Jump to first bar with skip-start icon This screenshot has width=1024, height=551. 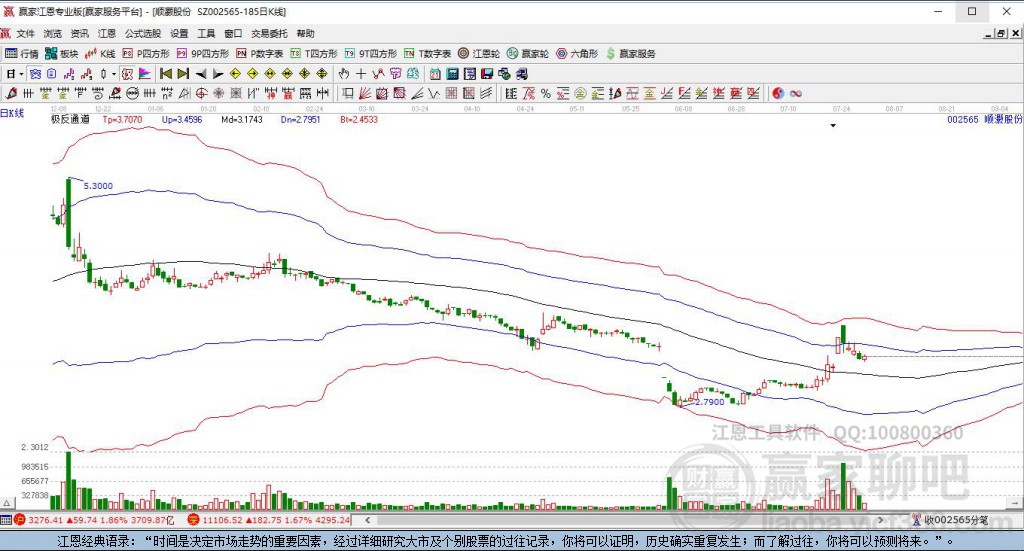tap(166, 74)
